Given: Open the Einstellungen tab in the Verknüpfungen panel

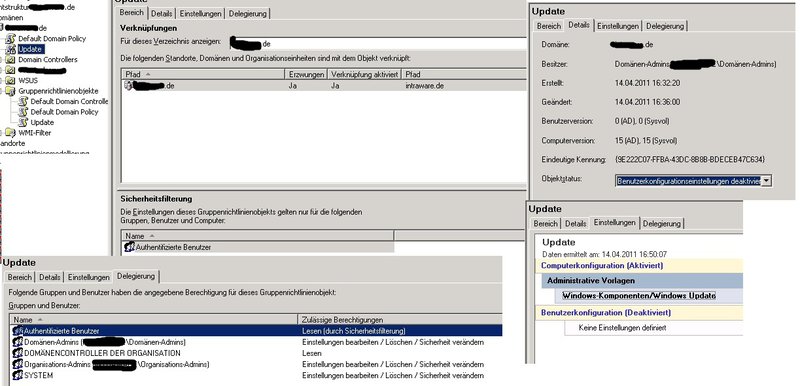Looking at the screenshot, I should coord(201,14).
